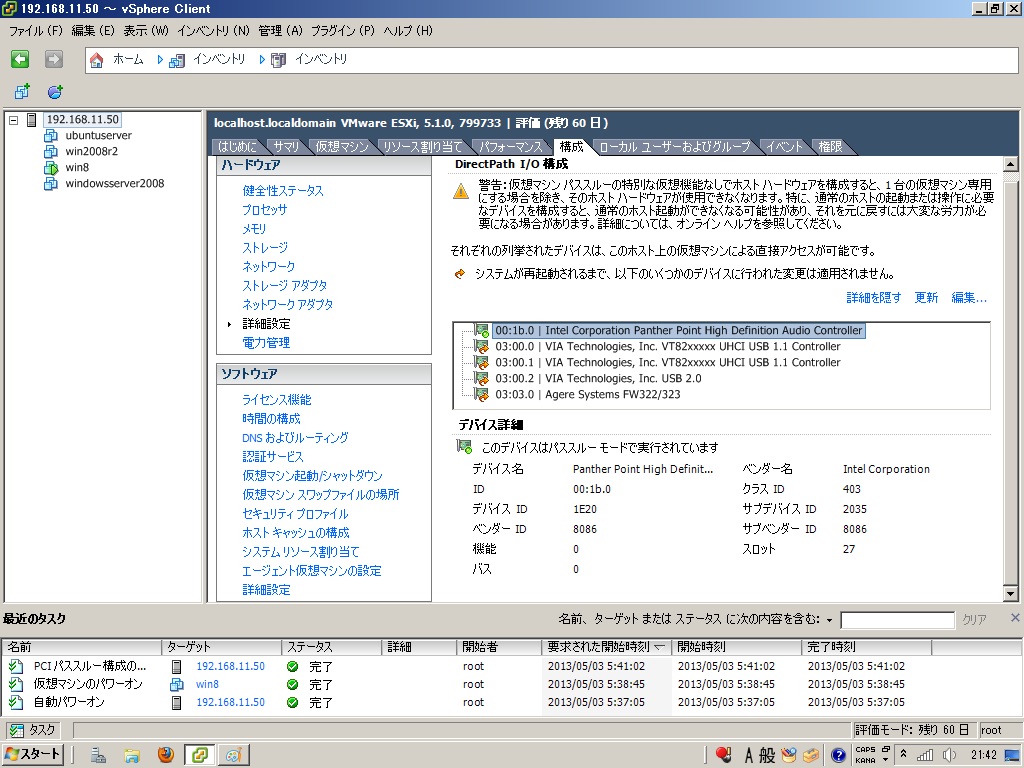Select the powered-on win8 virtual machine
1024x768 pixels.
tap(77, 167)
